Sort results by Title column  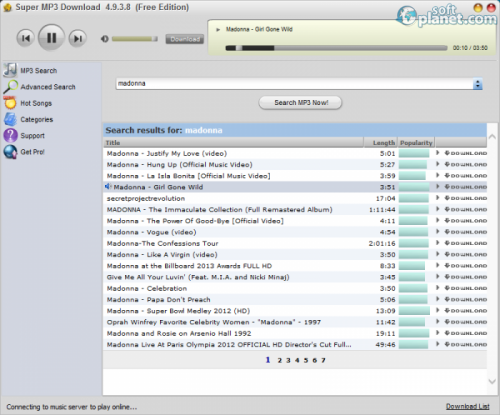(x=233, y=143)
